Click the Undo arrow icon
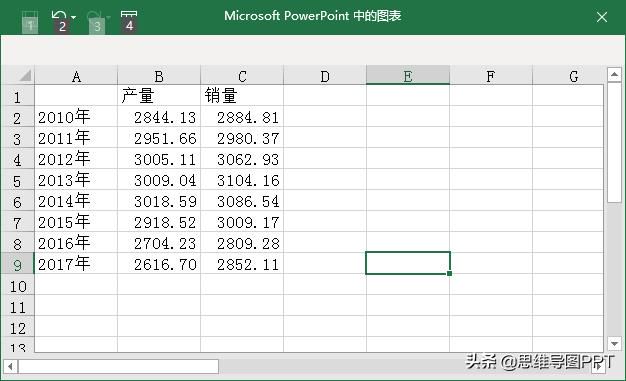 pyautogui.click(x=59, y=18)
